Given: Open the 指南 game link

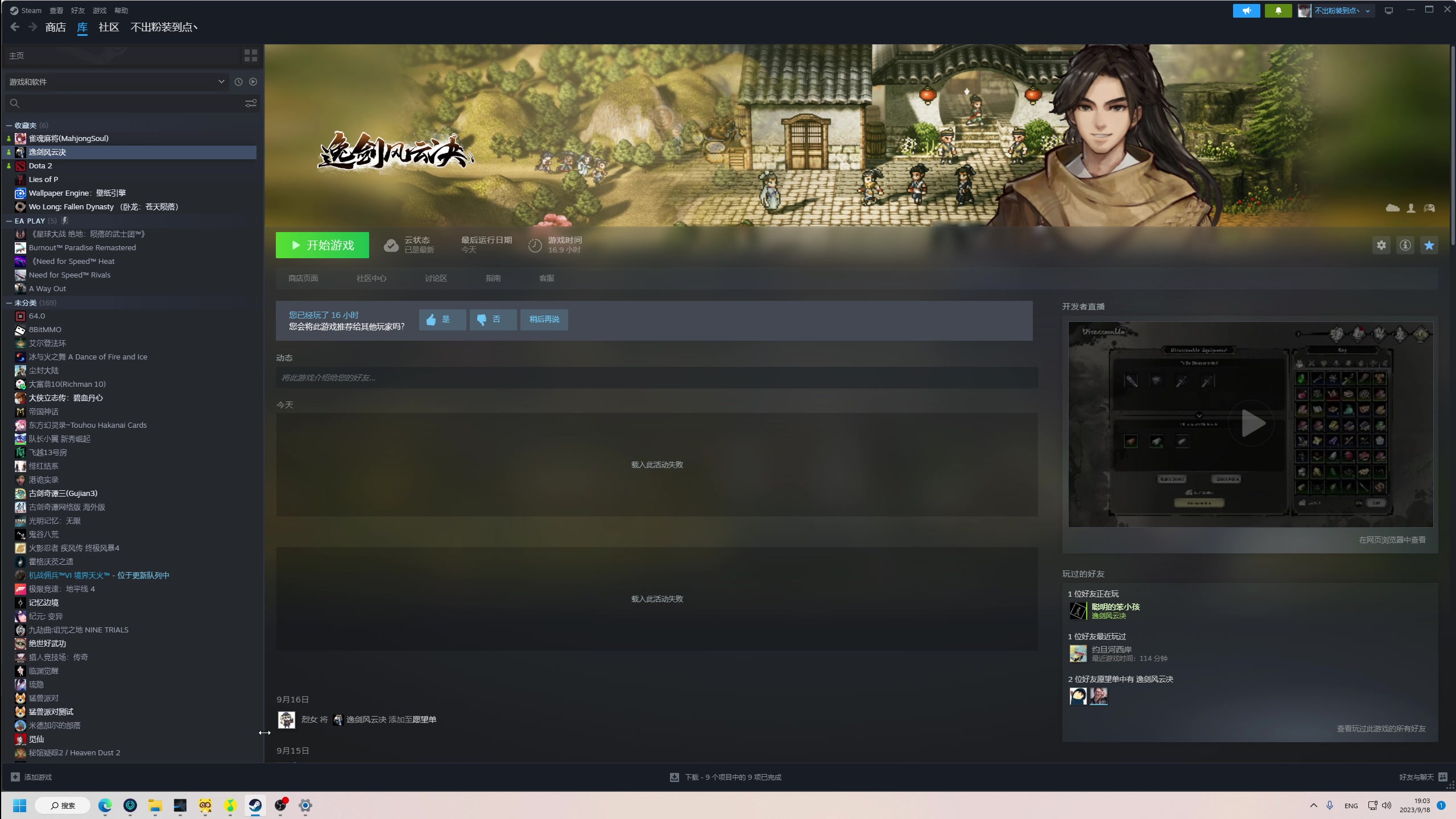Looking at the screenshot, I should 493,278.
